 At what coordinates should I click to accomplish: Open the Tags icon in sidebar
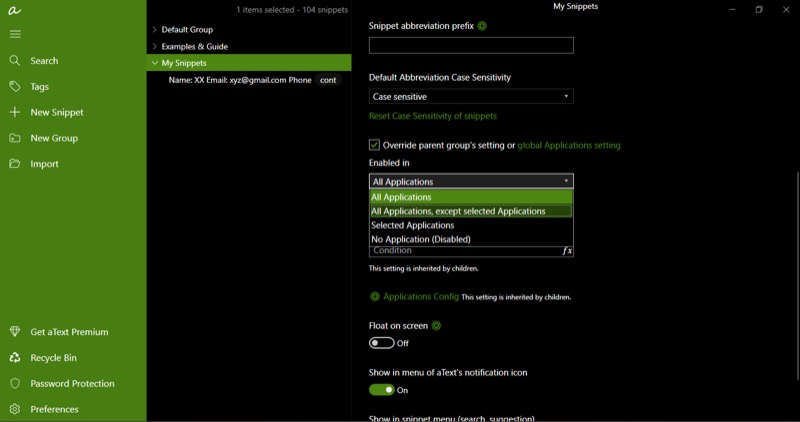point(15,86)
